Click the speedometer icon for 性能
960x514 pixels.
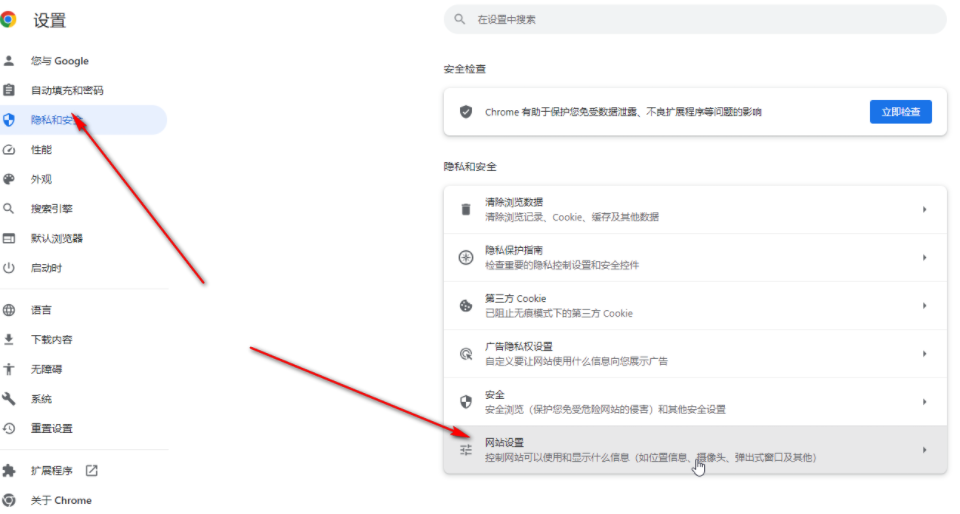(x=9, y=149)
